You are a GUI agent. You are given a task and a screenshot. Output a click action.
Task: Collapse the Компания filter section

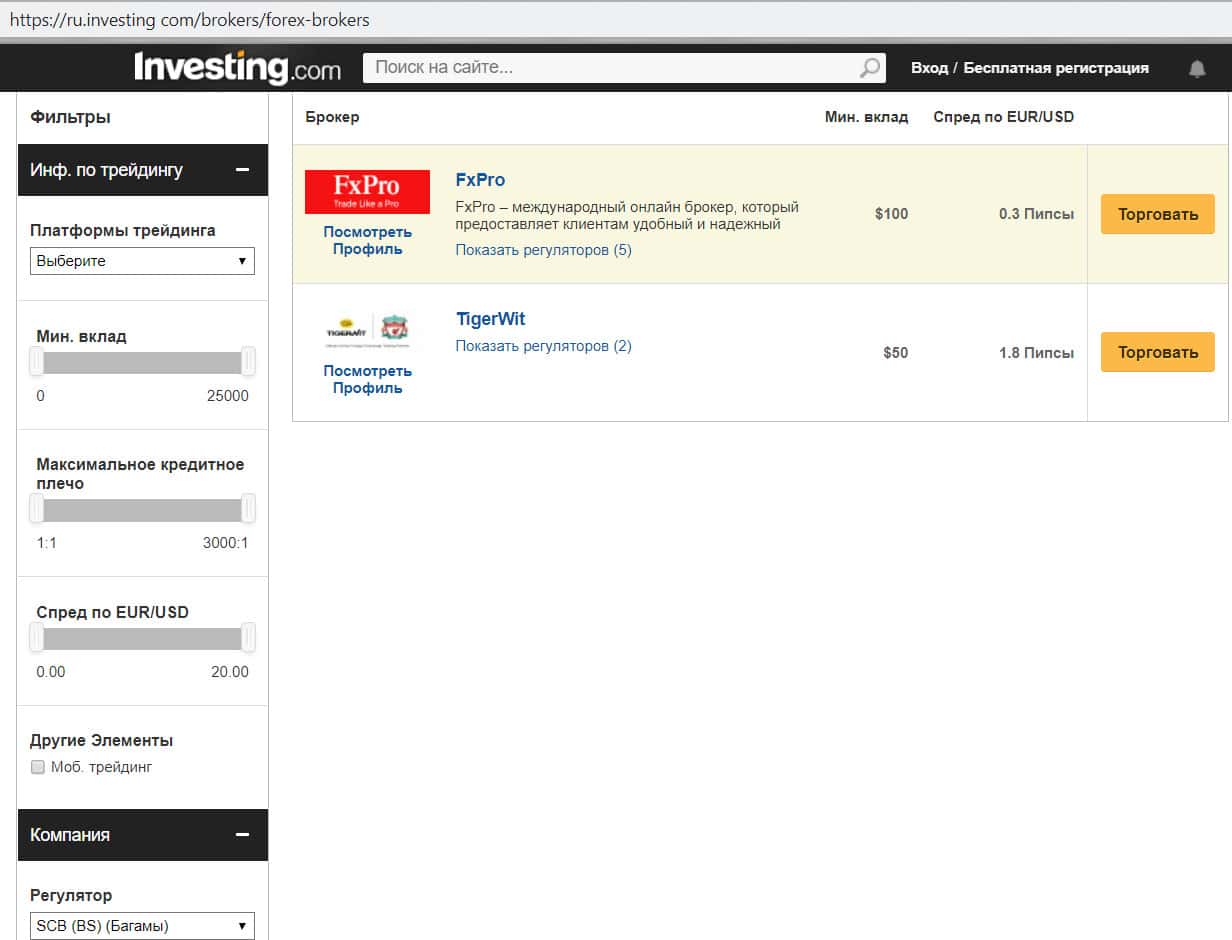[242, 835]
